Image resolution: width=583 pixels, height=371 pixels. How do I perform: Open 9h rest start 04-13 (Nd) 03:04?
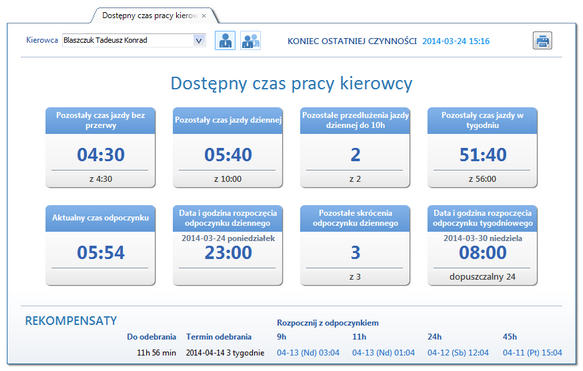tap(308, 352)
